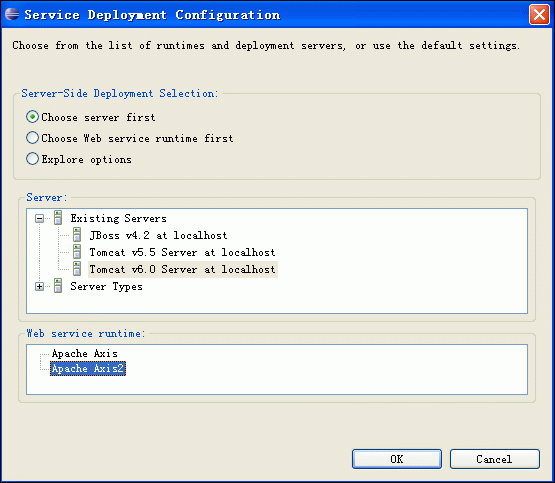Choose the Apache Axis runtime
This screenshot has width=555, height=483.
(85, 353)
